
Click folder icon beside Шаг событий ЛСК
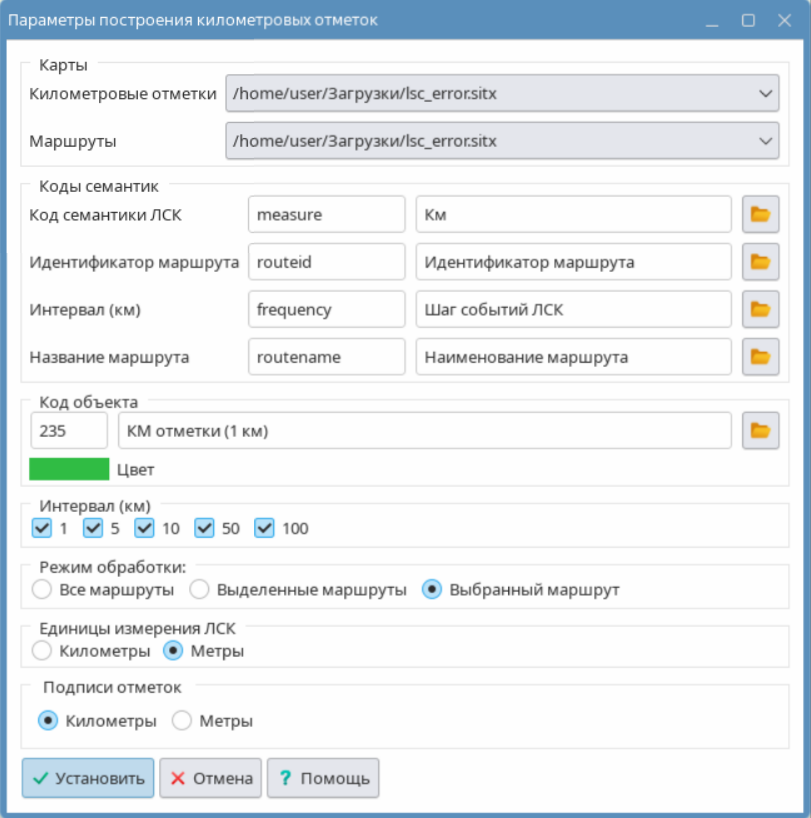coord(760,309)
